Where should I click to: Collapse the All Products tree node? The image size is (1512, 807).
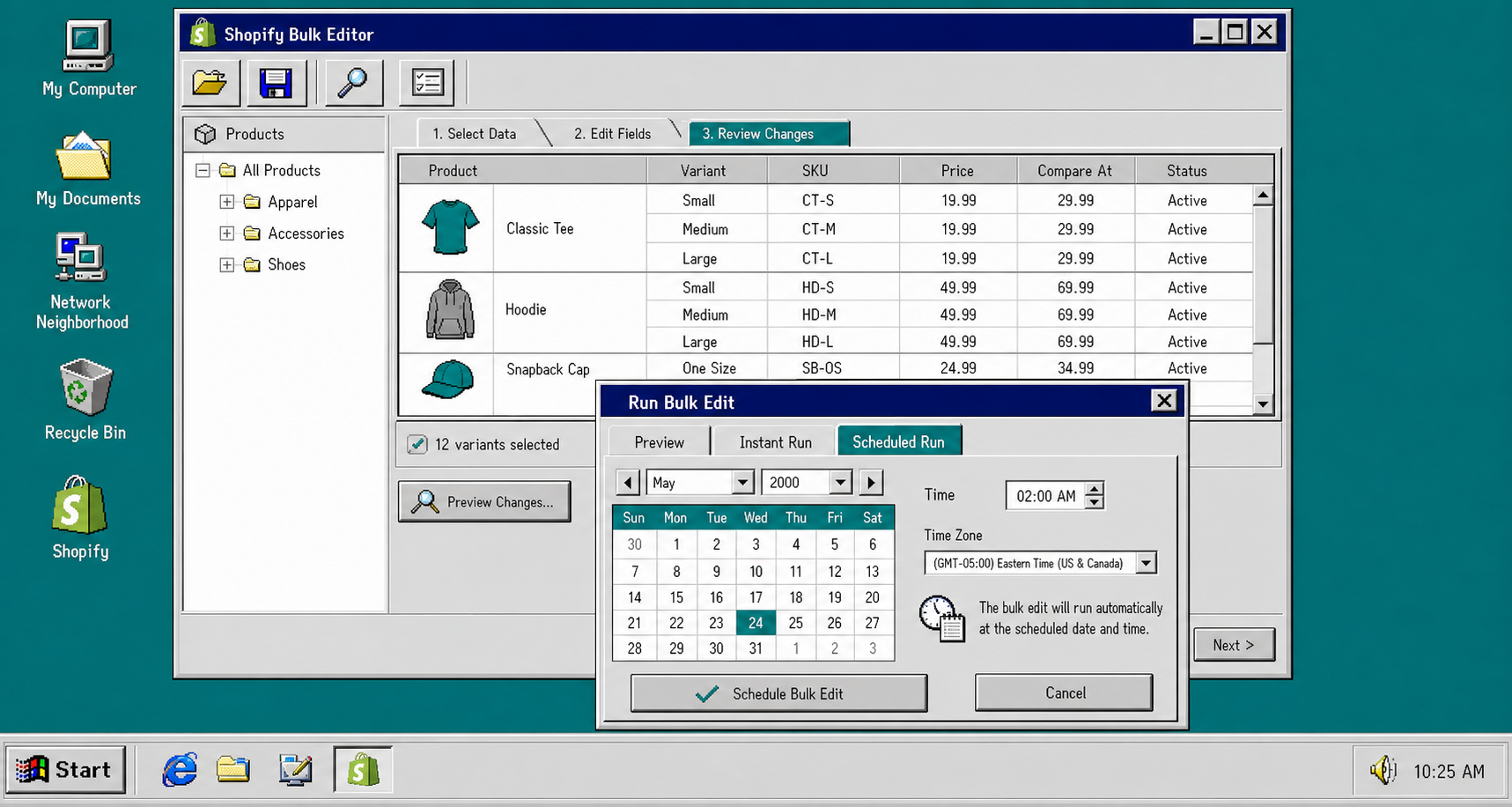tap(203, 170)
